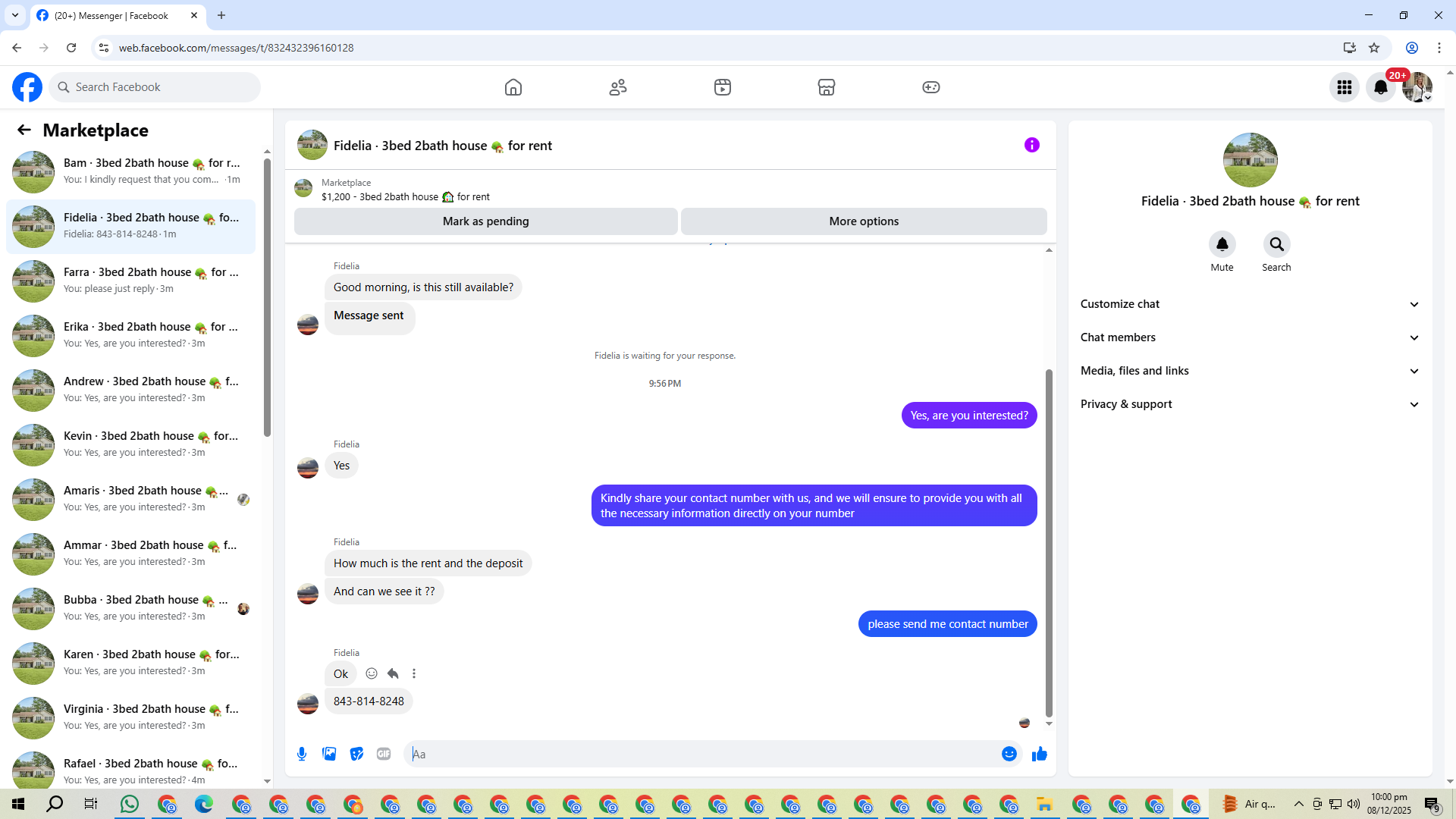
Task: Open the Kevin conversation
Action: [x=130, y=444]
